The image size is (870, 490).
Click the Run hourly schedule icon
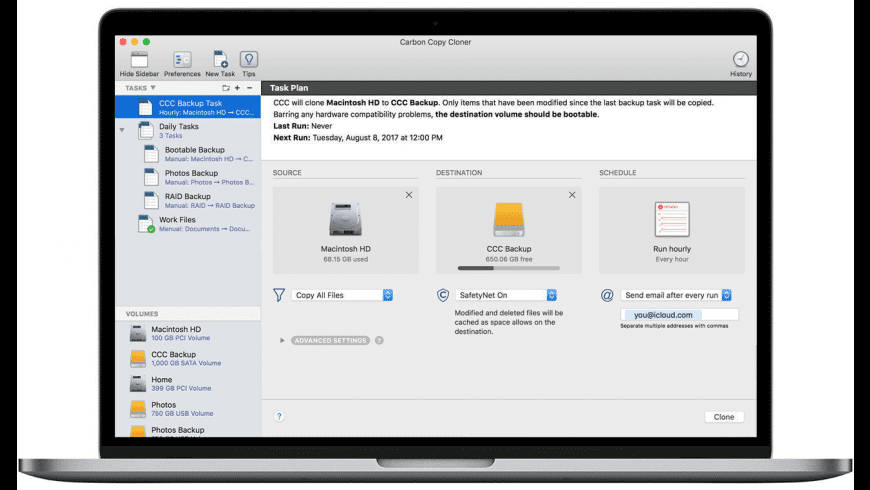[672, 219]
